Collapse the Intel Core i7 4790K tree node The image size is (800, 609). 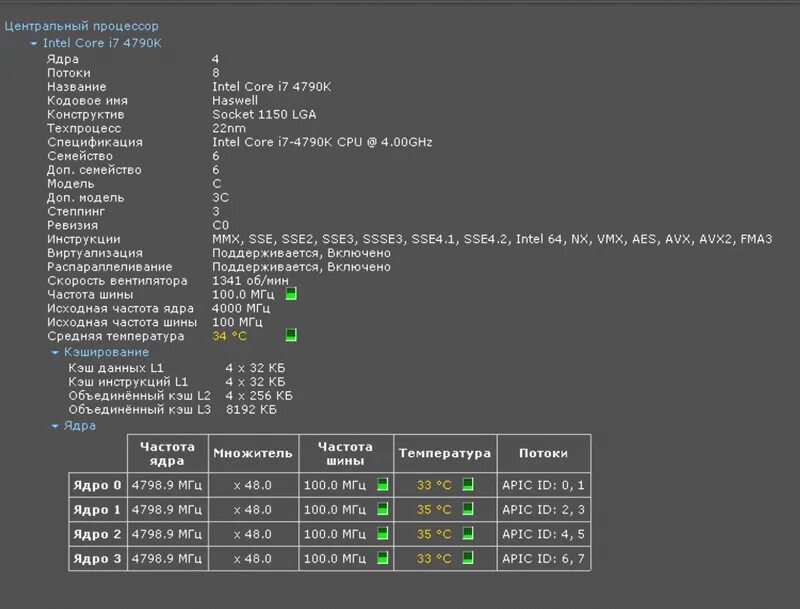(x=34, y=44)
